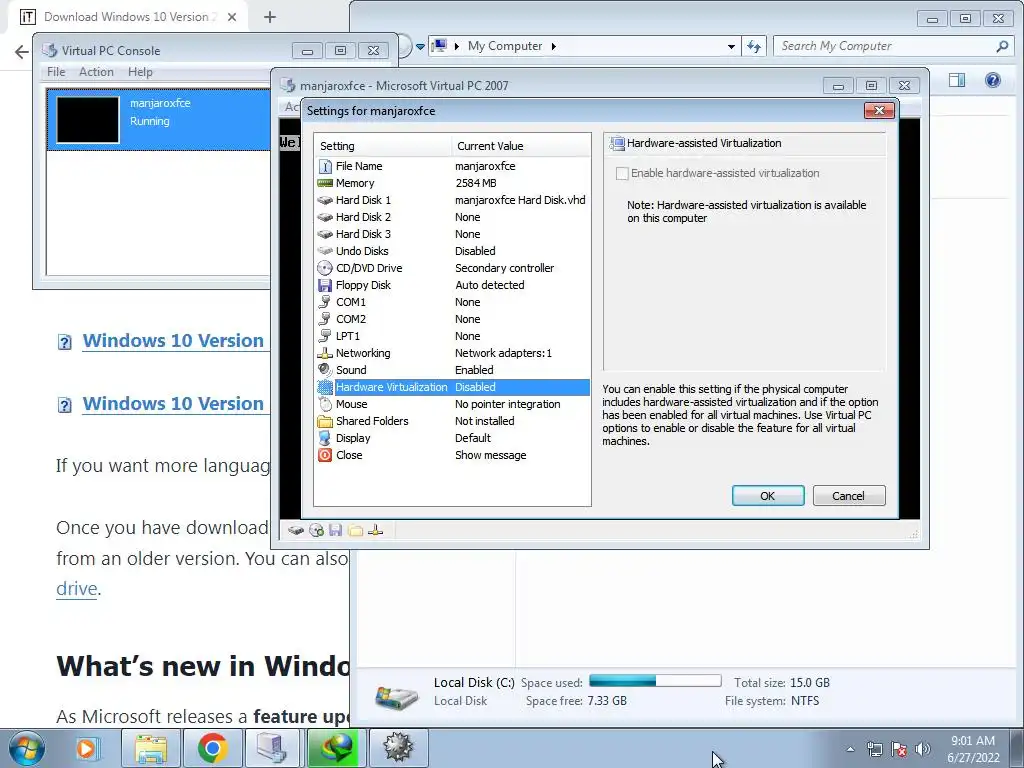Open Action Center flag tray icon

(899, 749)
